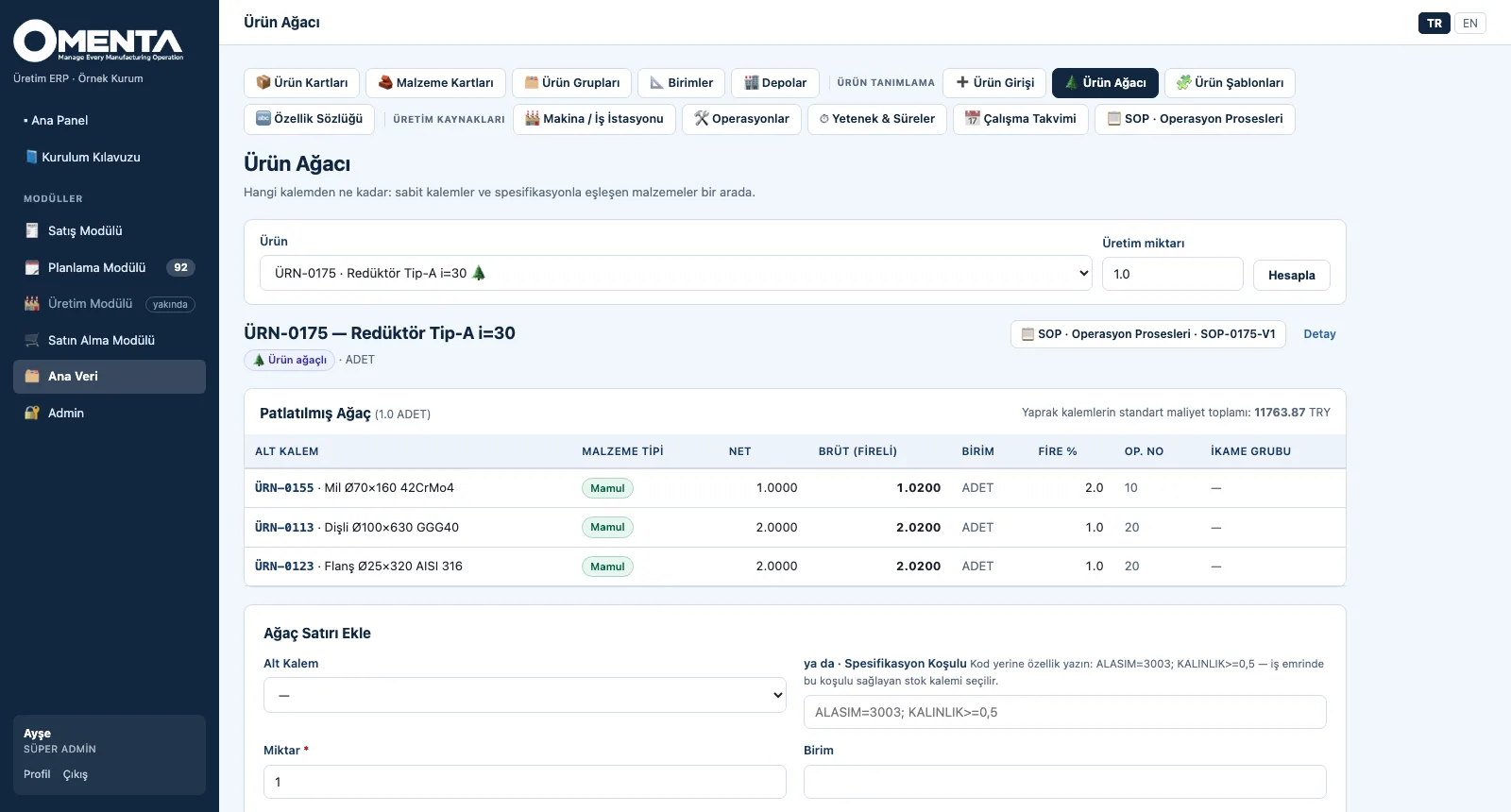Focus the Spesifikasyon Koşulu input field
This screenshot has width=1511, height=812.
[x=1065, y=712]
